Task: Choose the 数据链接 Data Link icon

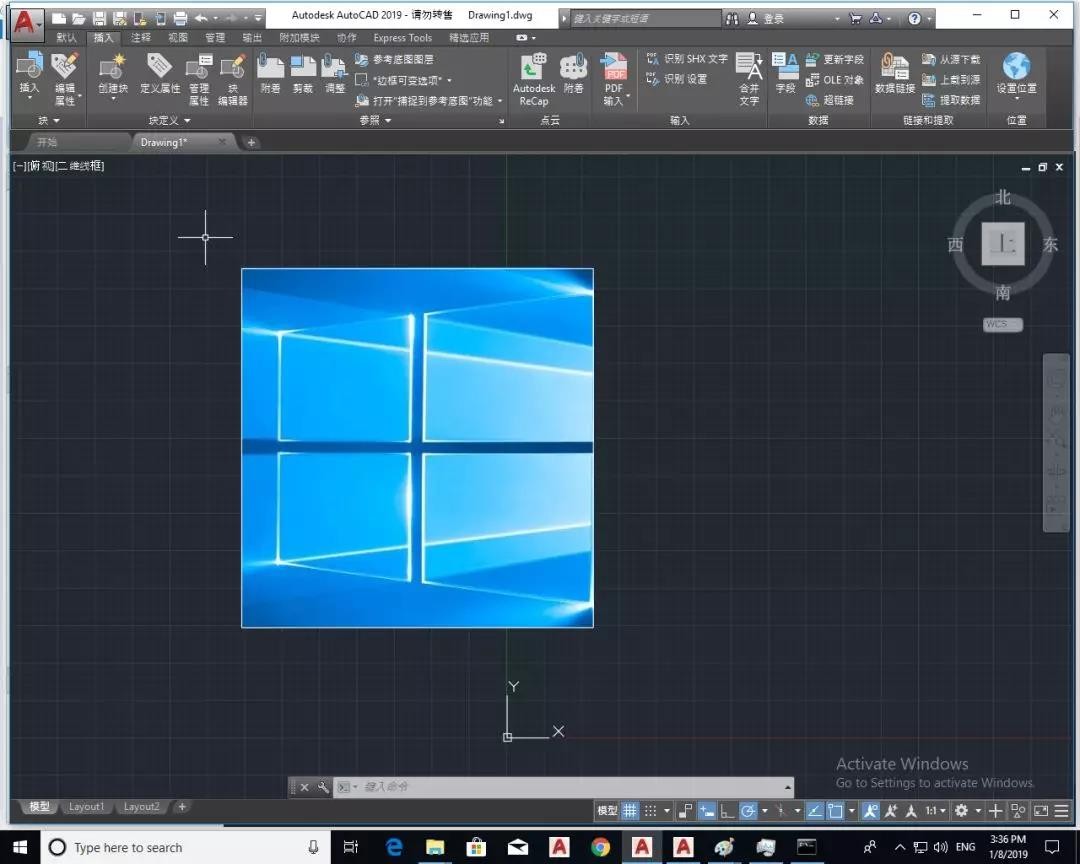Action: click(895, 74)
